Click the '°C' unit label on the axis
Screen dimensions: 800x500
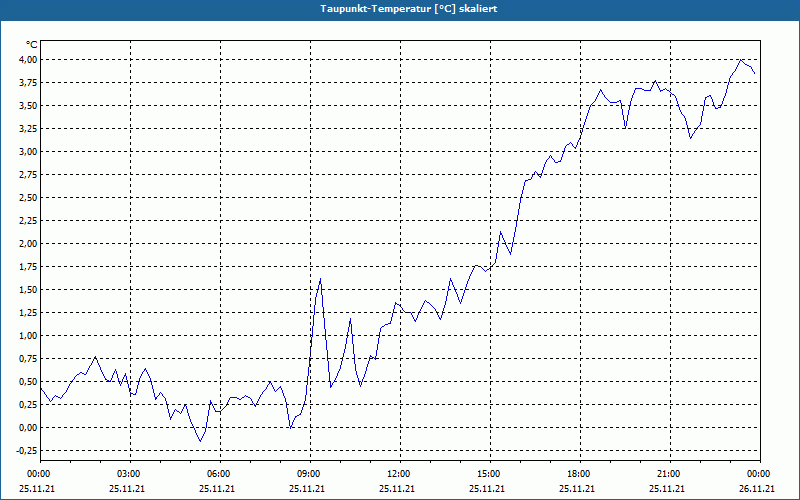(x=32, y=45)
